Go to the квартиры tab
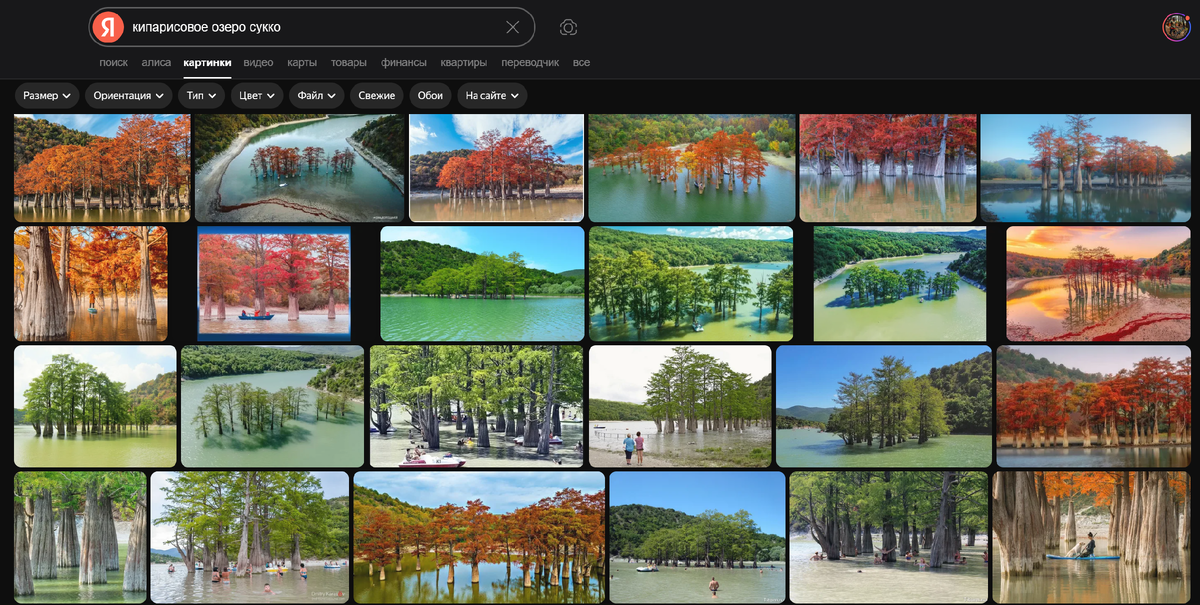 point(464,62)
